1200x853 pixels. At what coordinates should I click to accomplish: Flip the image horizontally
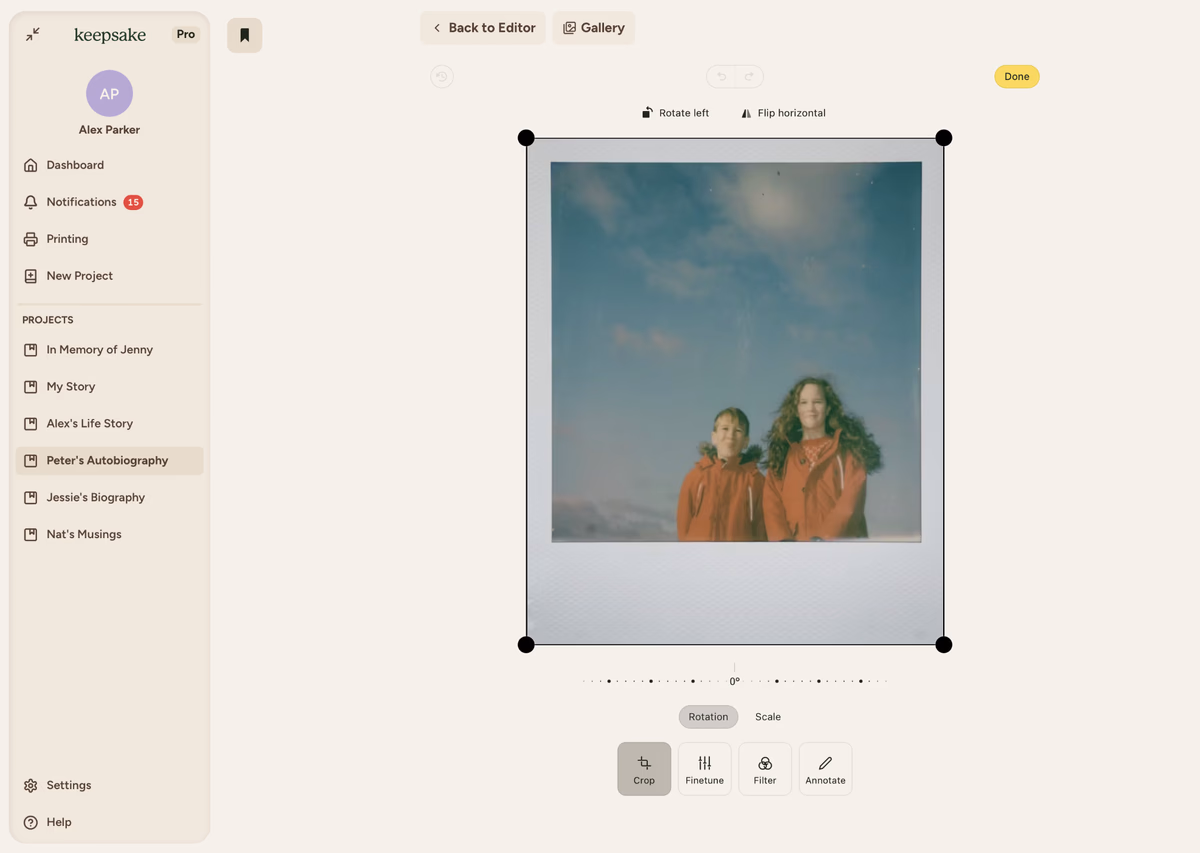[783, 113]
